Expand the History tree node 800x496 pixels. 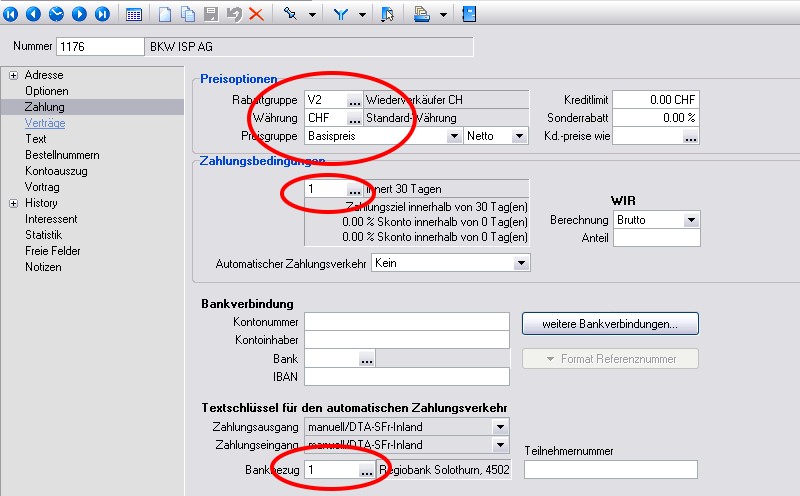point(13,203)
